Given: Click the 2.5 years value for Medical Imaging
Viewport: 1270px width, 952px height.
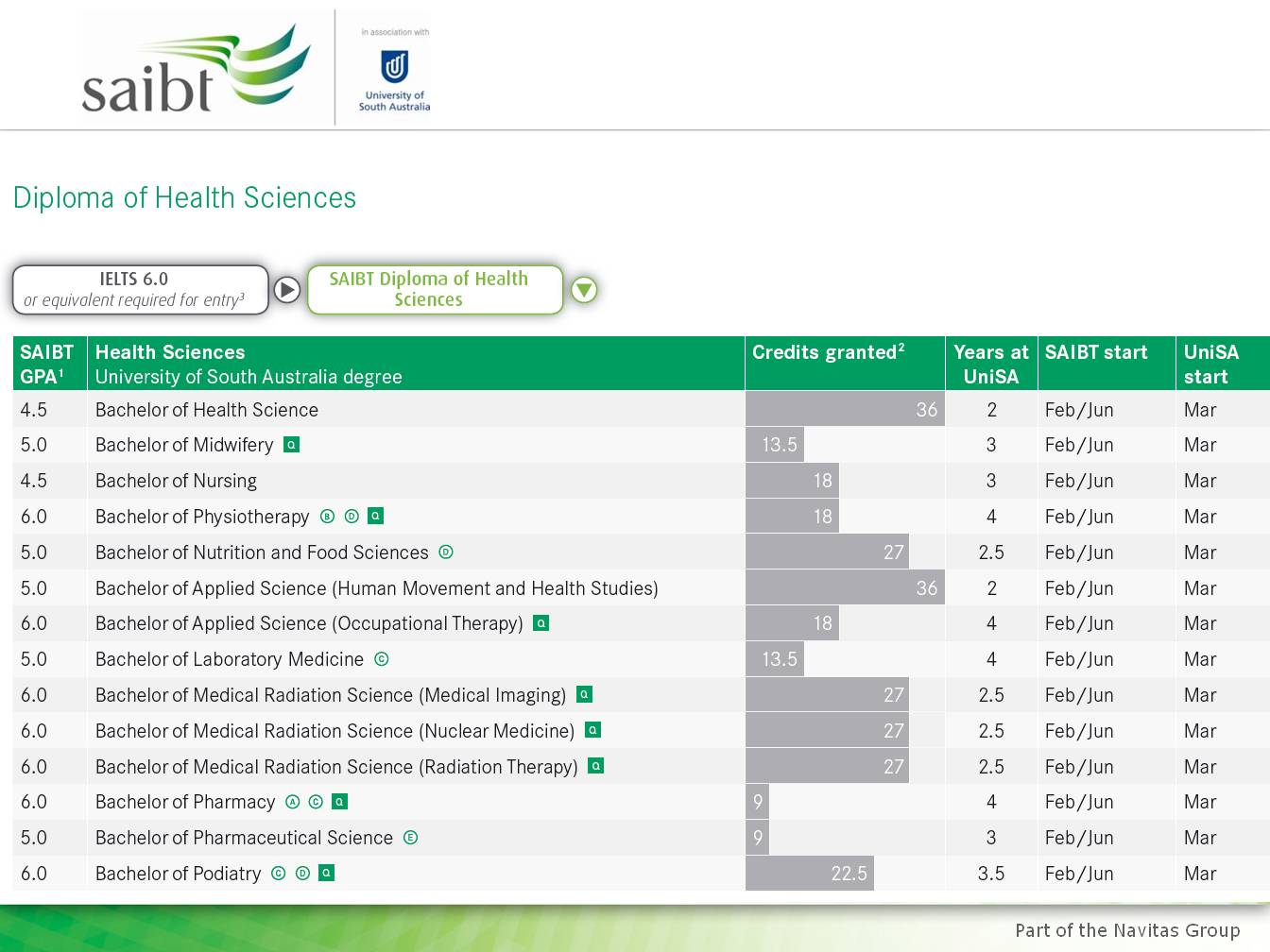Looking at the screenshot, I should [x=991, y=695].
